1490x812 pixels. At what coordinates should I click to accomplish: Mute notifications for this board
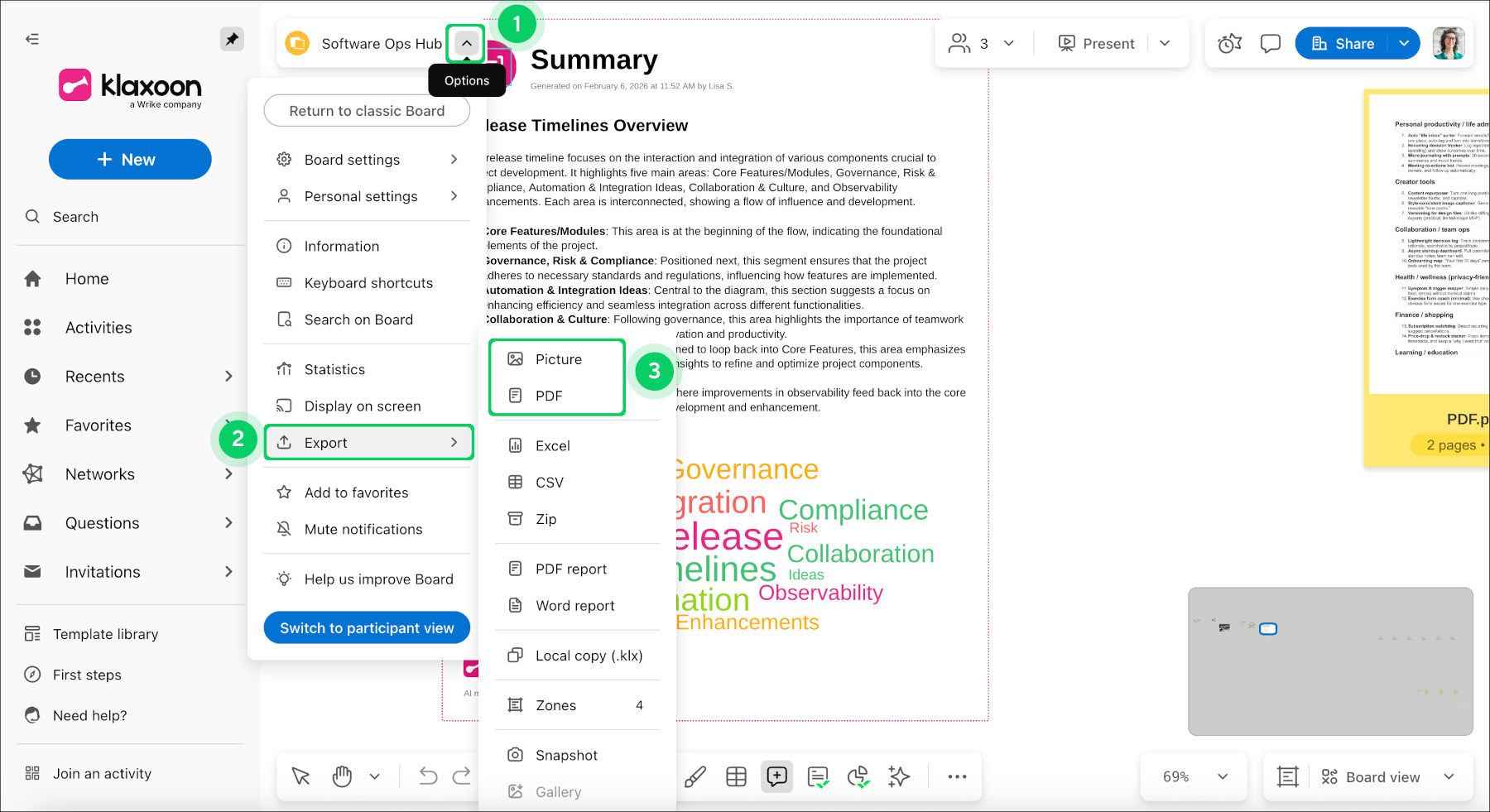[x=363, y=529]
